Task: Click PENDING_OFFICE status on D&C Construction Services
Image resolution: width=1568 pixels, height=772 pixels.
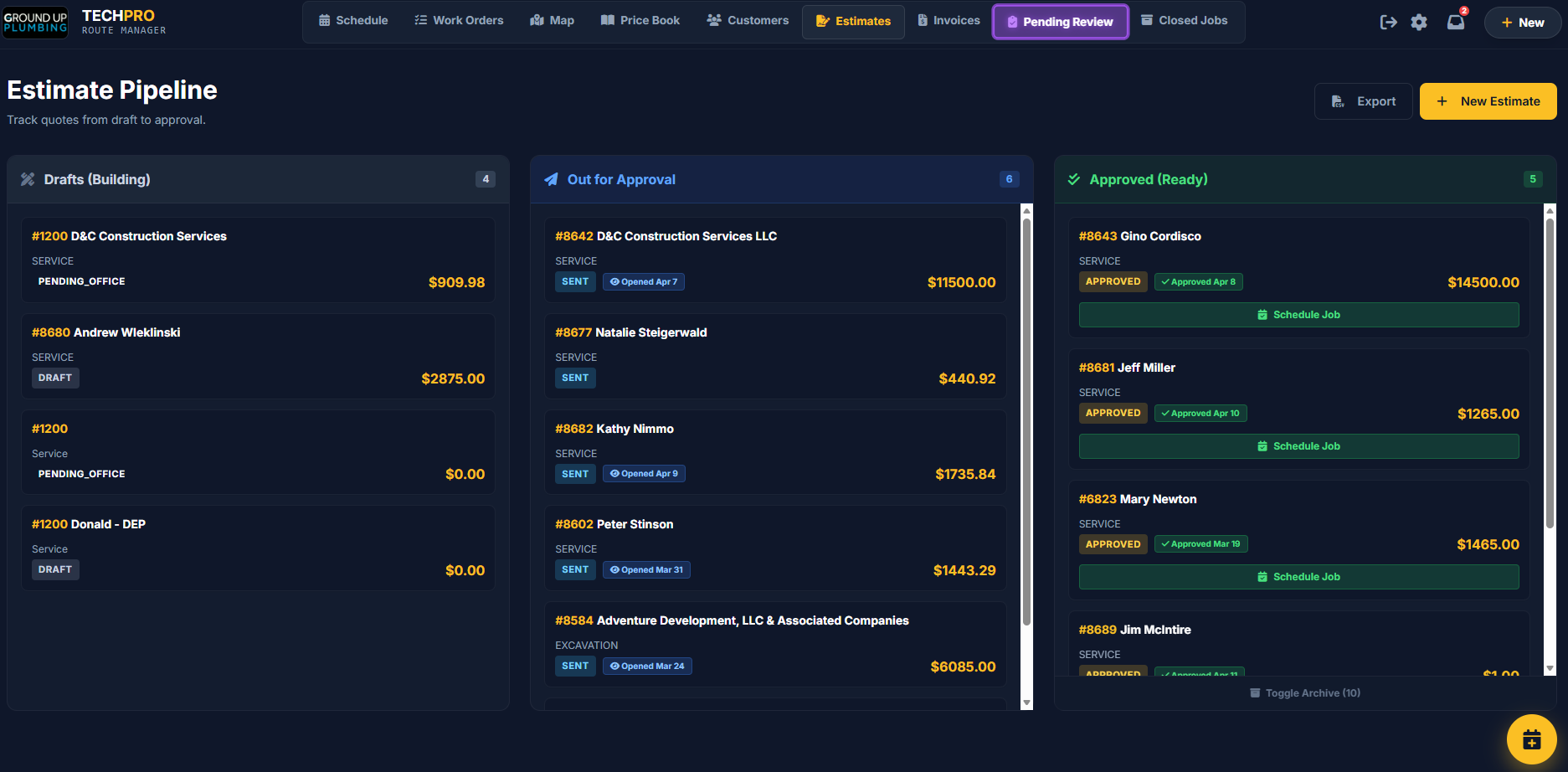Action: click(81, 282)
